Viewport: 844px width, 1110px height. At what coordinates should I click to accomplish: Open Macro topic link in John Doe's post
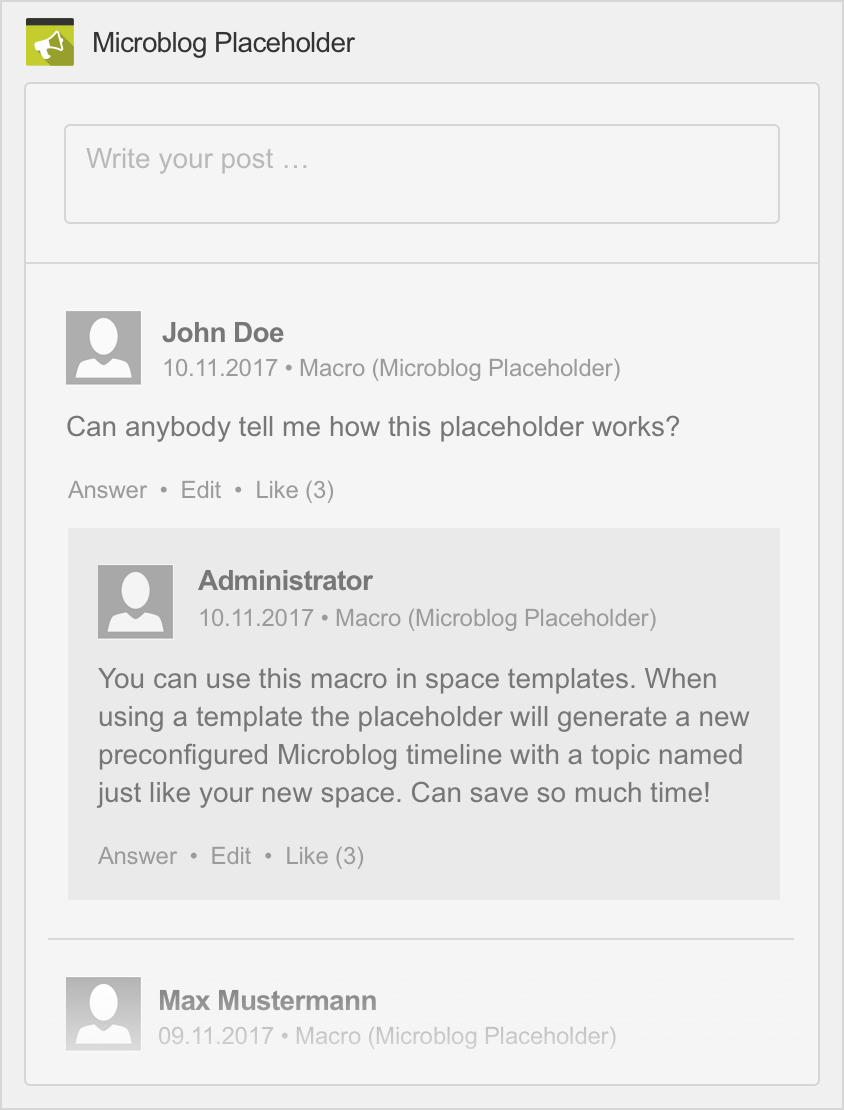click(x=460, y=368)
